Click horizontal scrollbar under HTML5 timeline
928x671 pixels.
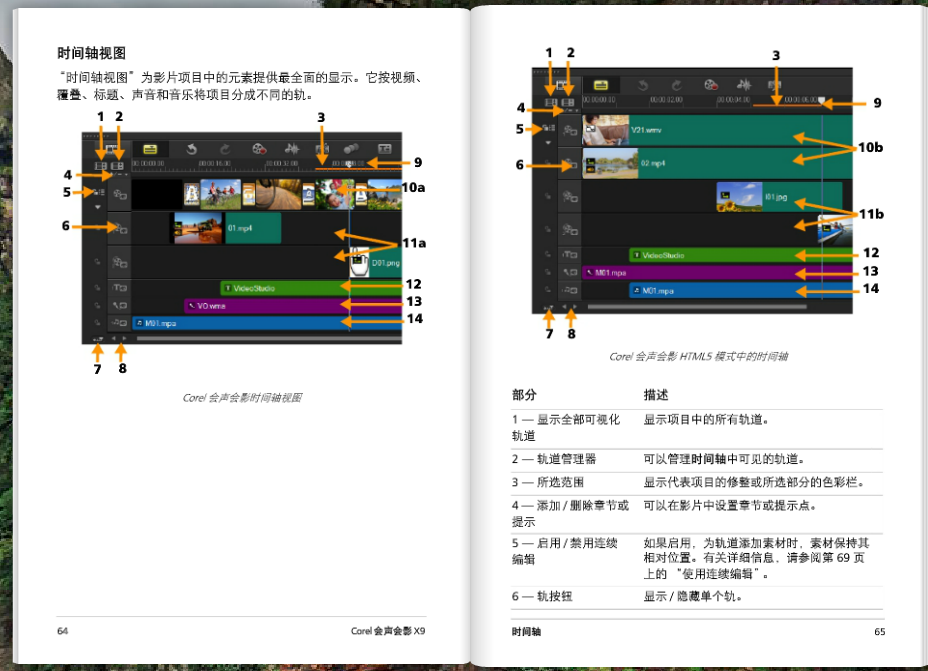[x=697, y=307]
